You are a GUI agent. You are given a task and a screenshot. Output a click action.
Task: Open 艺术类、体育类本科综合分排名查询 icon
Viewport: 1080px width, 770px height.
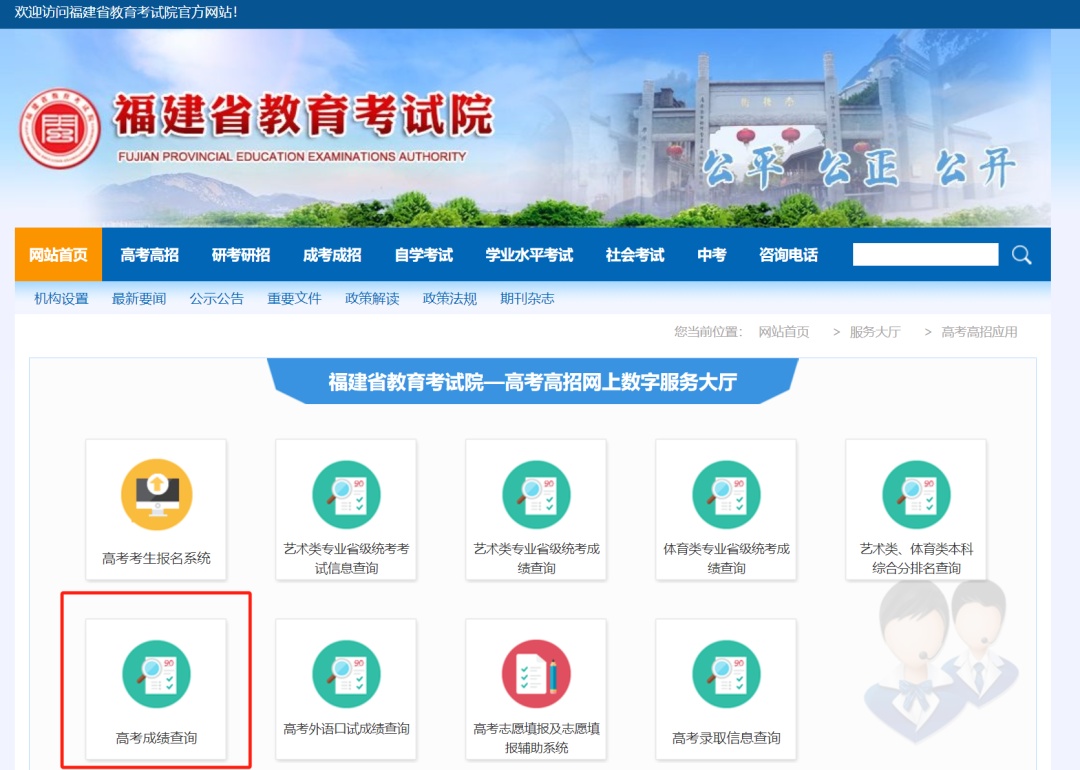(x=915, y=493)
